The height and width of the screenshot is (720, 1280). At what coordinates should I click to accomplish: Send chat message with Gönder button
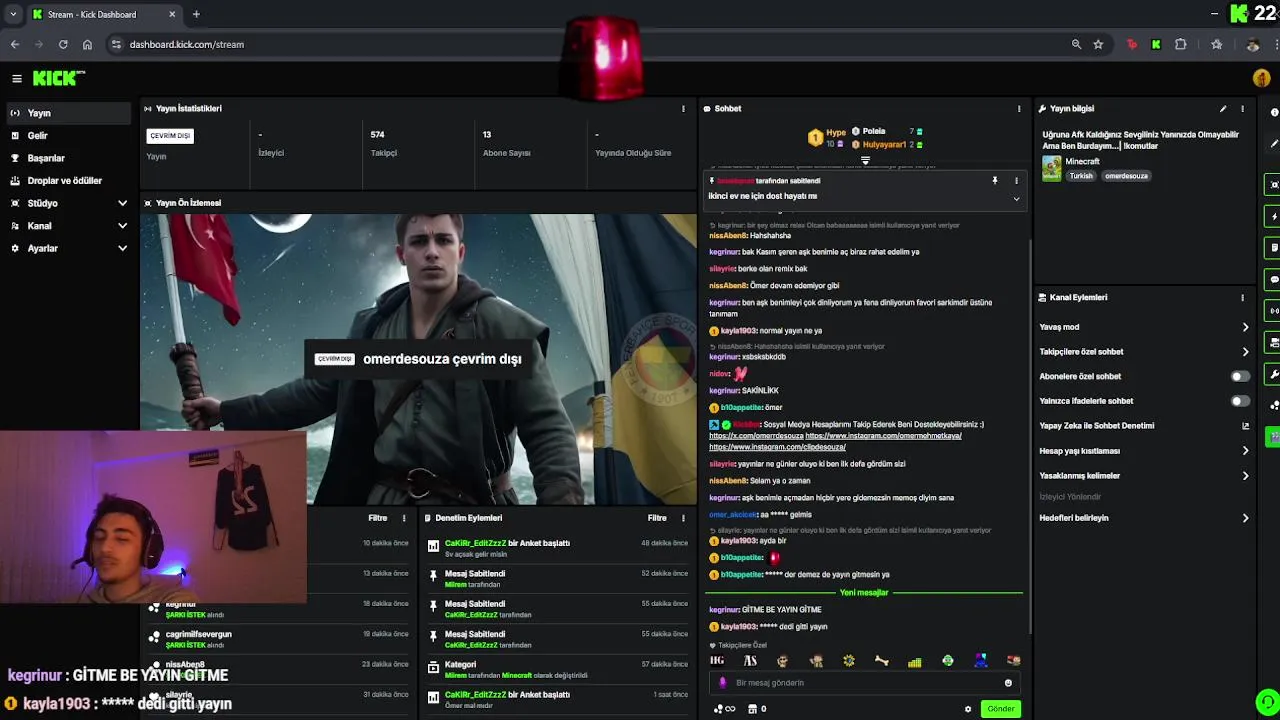1001,709
